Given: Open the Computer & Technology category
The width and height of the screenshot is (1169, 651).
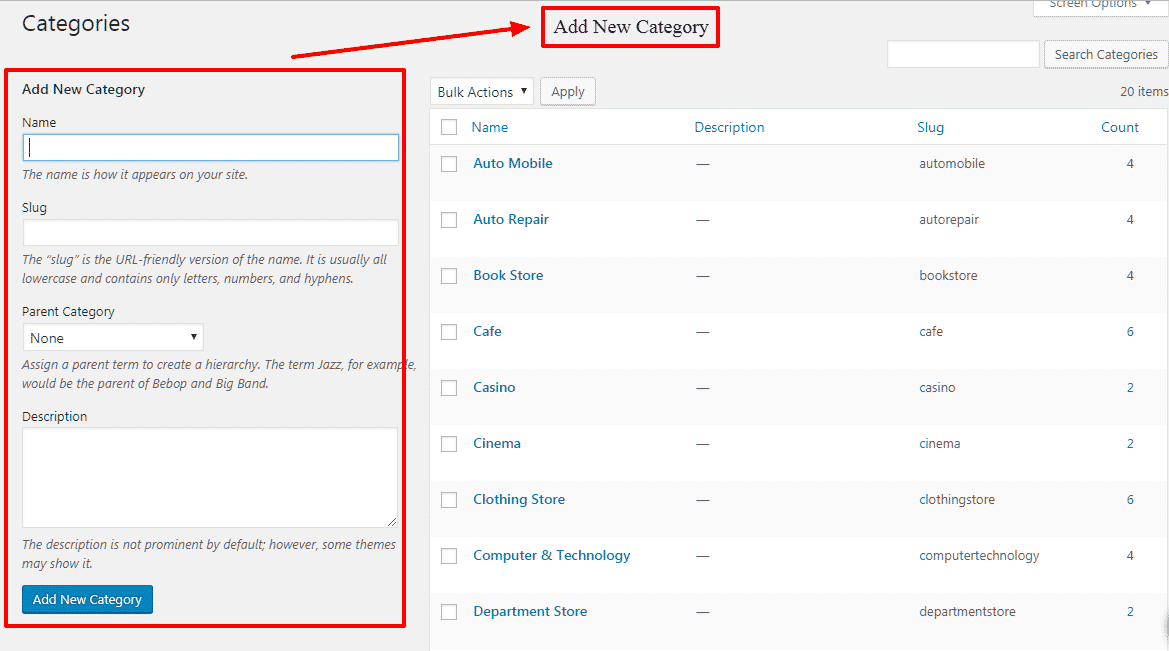Looking at the screenshot, I should (552, 555).
